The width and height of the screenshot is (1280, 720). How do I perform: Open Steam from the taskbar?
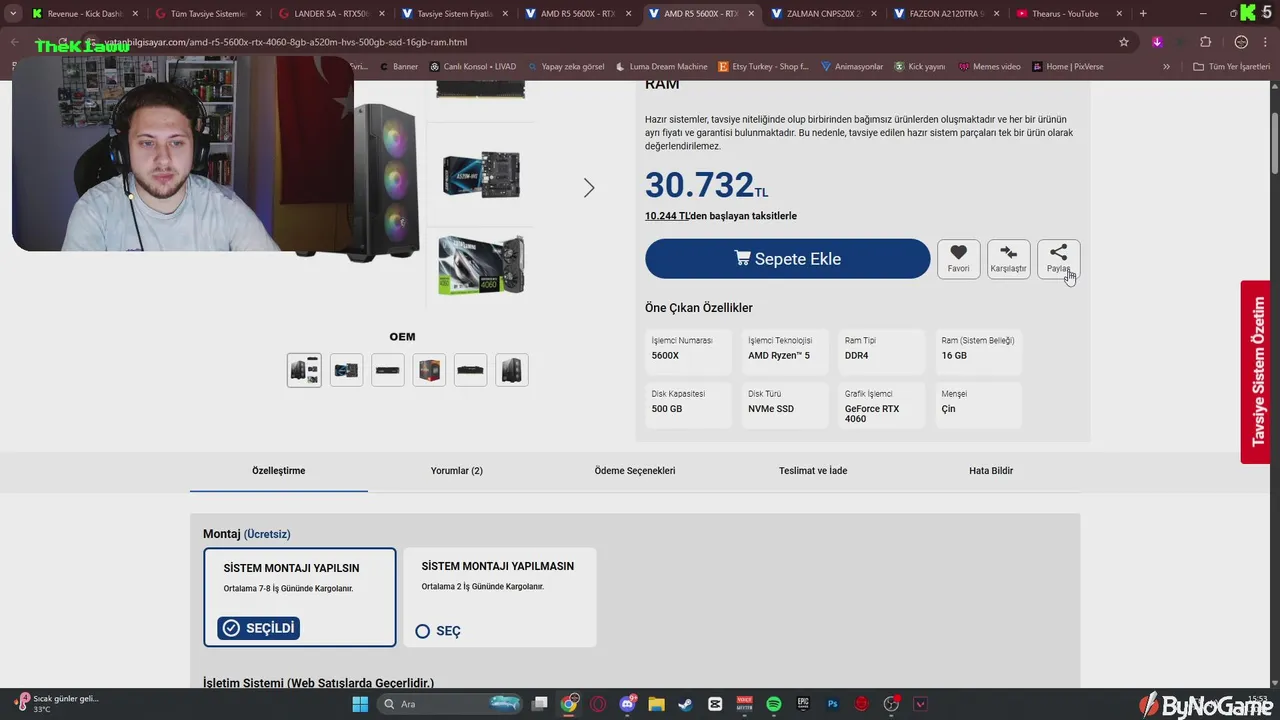(685, 704)
